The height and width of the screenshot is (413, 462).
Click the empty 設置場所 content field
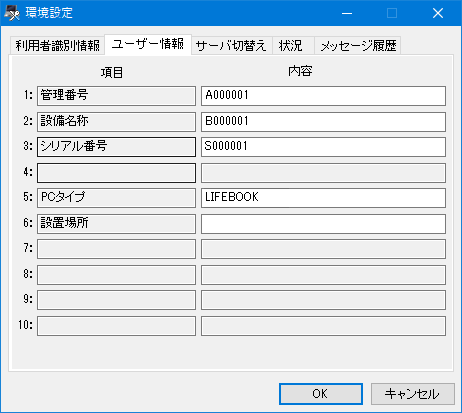323,223
